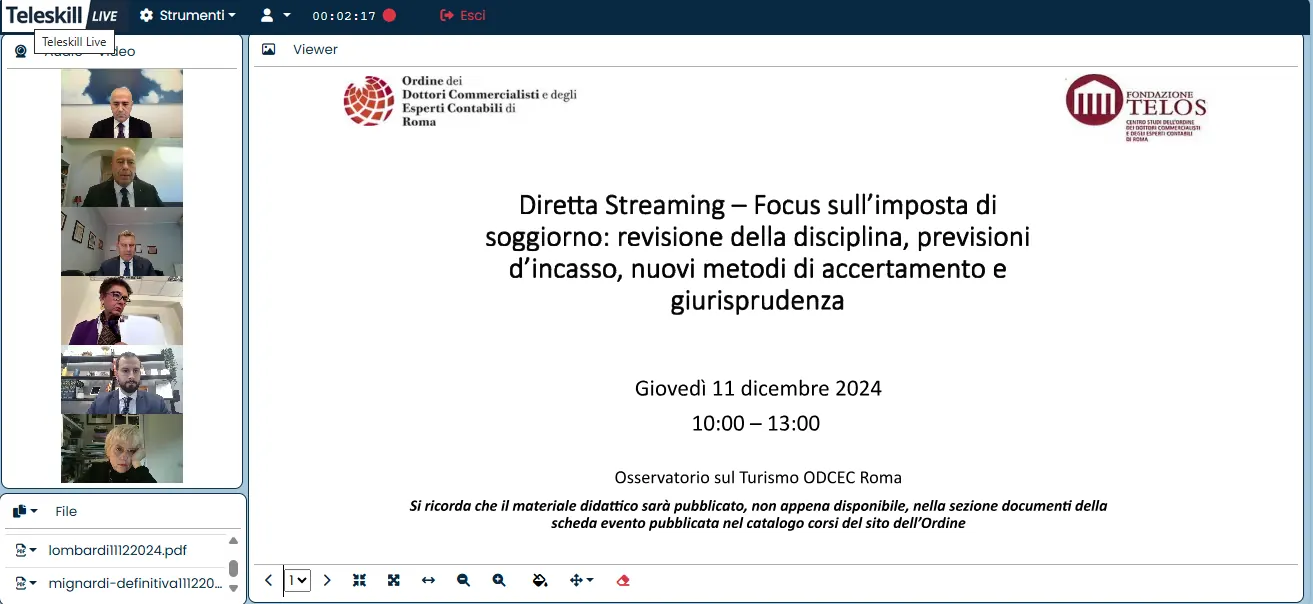1313x604 pixels.
Task: Click the Viewer panel image icon
Action: 268,49
